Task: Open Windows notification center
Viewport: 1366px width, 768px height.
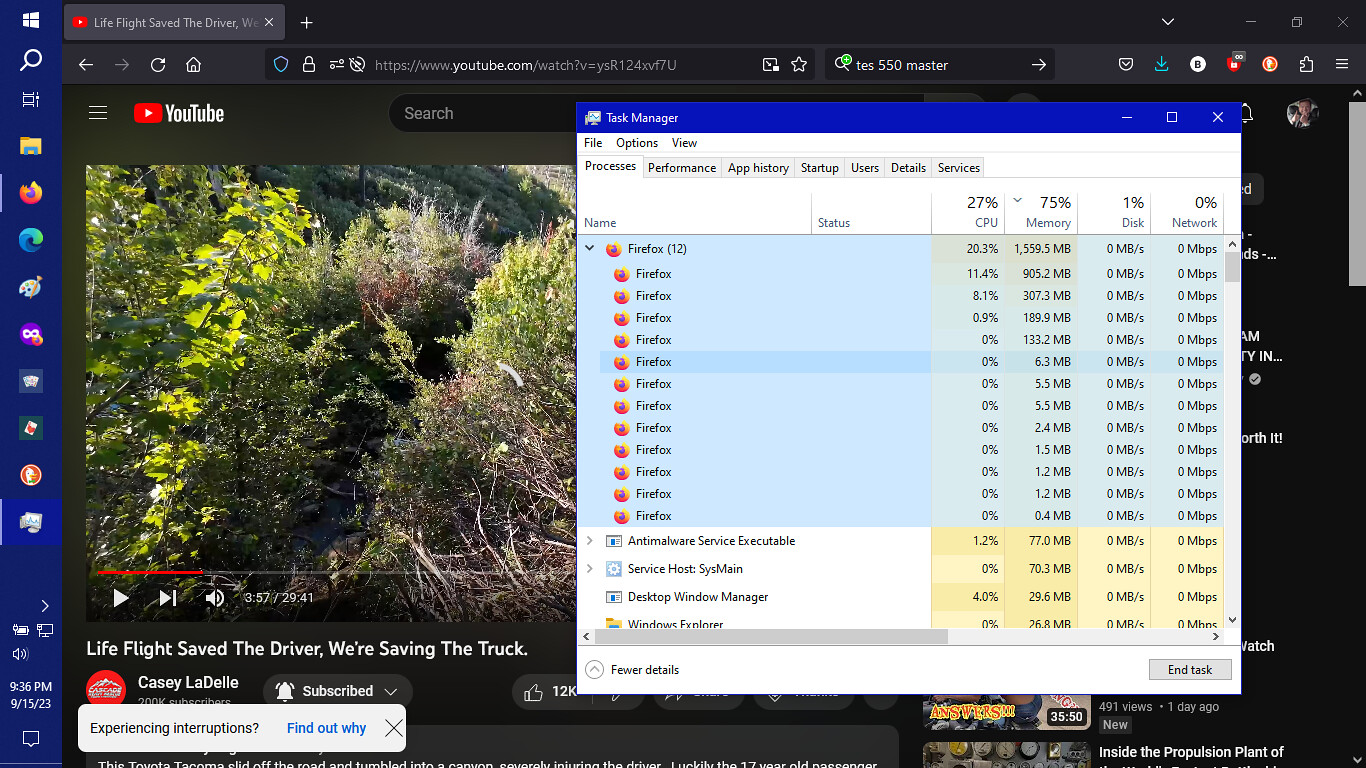Action: 30,739
